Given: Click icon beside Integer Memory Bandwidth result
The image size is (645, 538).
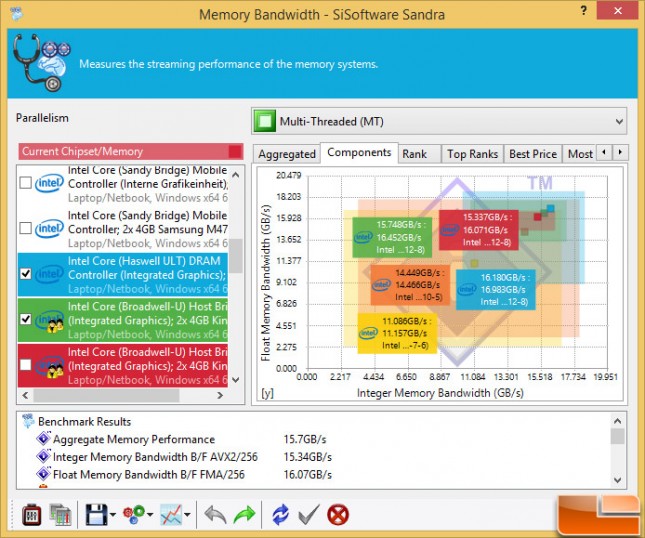Looking at the screenshot, I should click(43, 456).
